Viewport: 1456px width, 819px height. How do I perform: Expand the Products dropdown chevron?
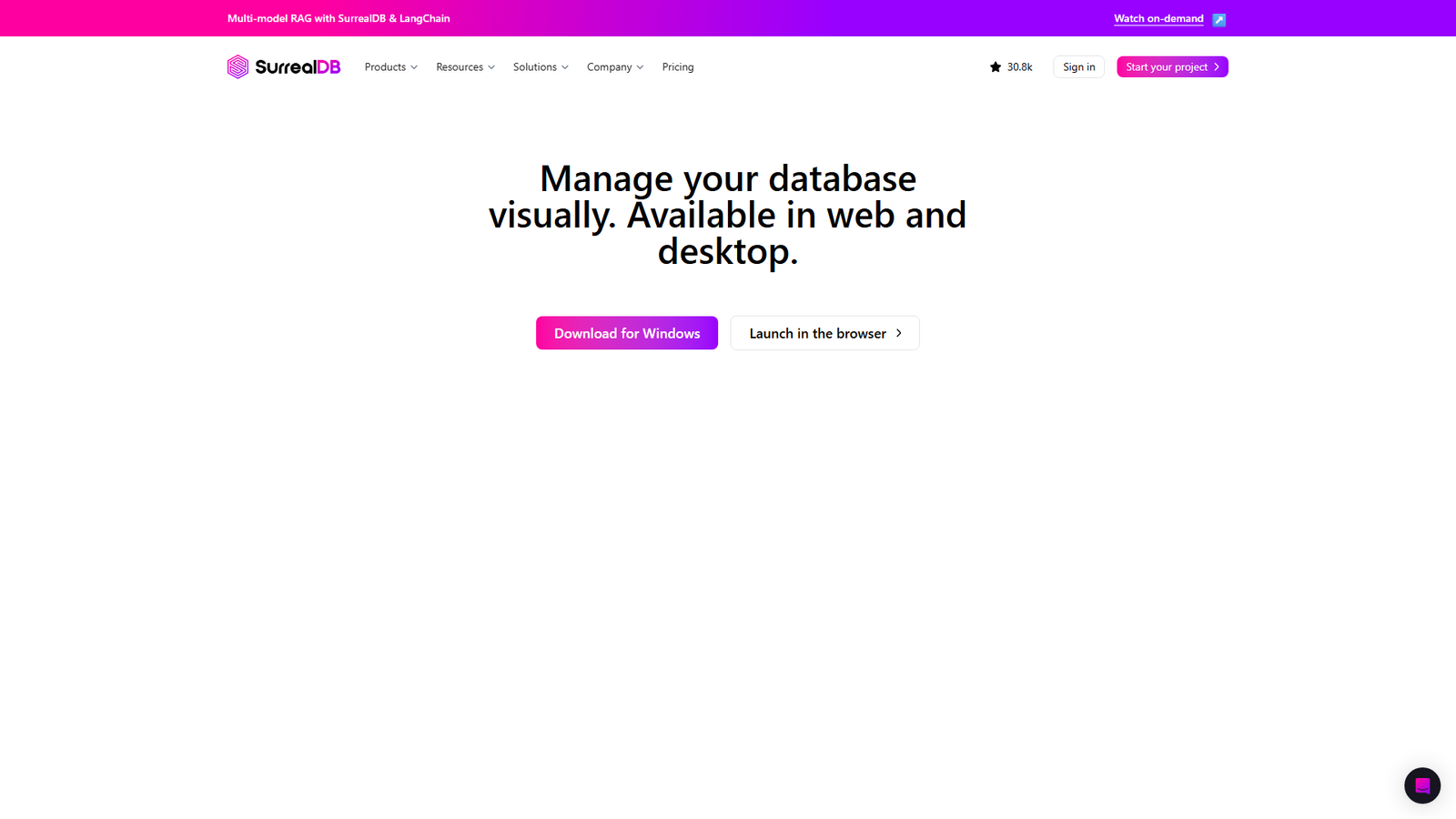414,67
